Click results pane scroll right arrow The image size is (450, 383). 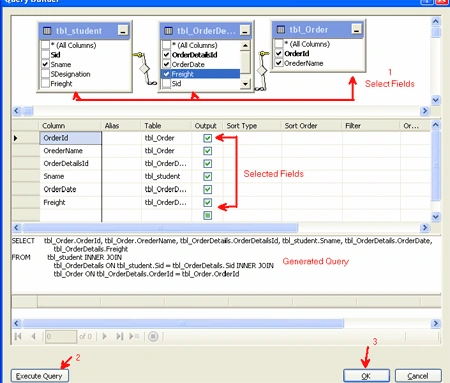(435, 323)
